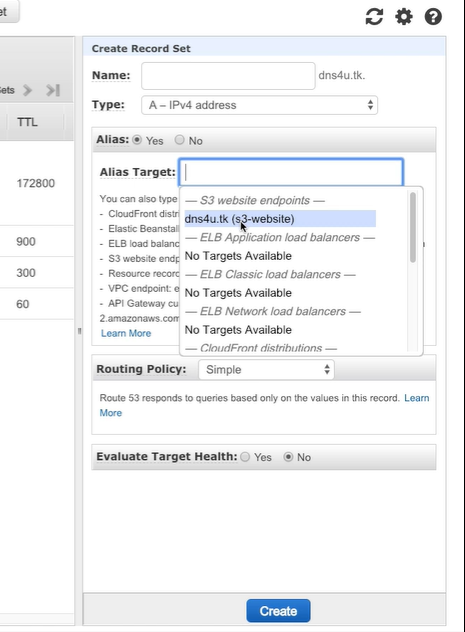
Task: Jump to last page of record sets
Action: (53, 90)
